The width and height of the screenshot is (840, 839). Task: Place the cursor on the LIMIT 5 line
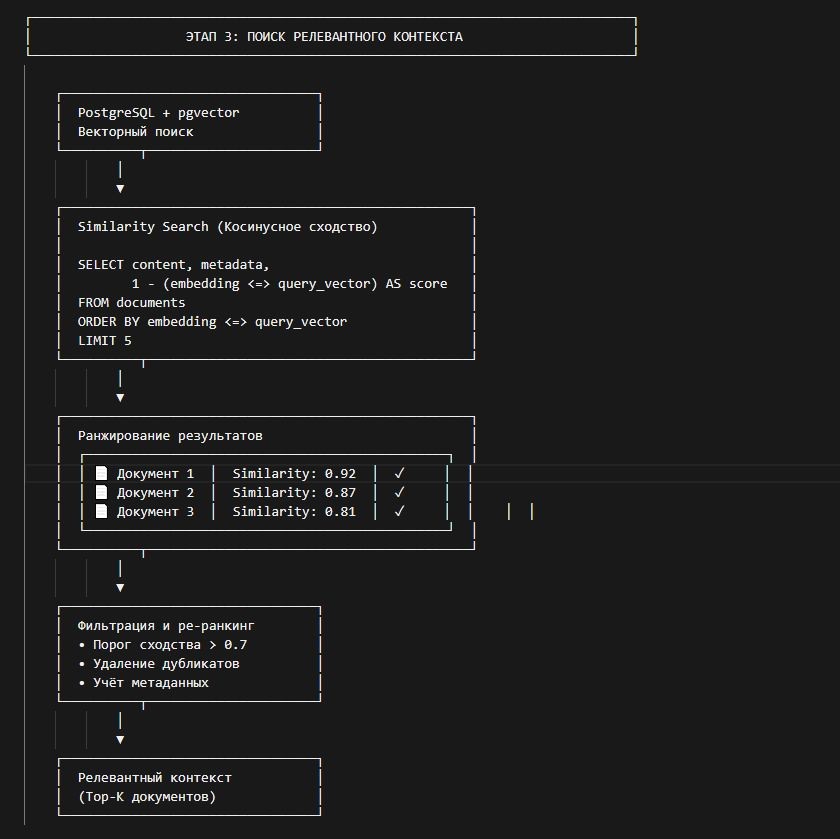tap(105, 341)
